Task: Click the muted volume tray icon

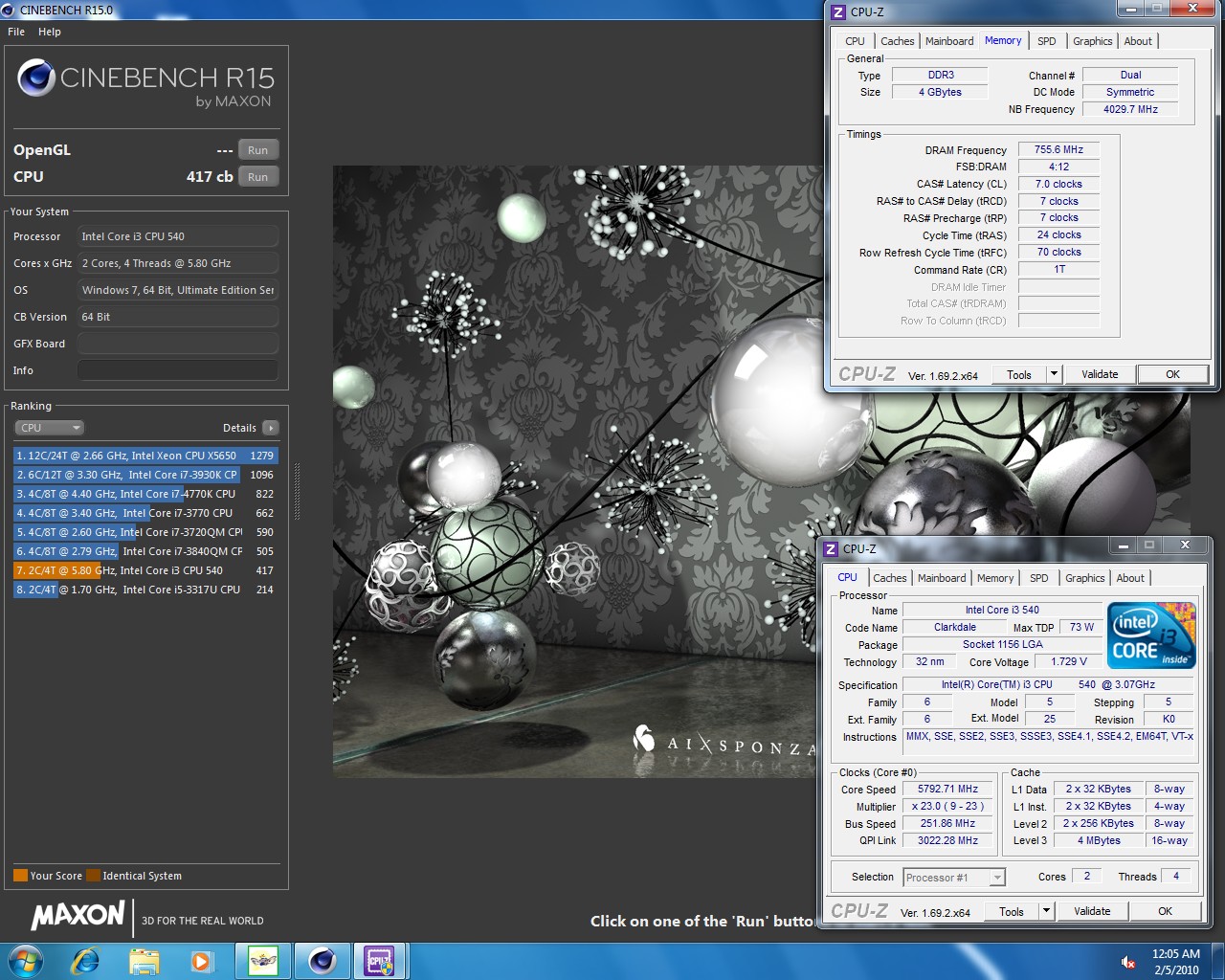Action: tap(1128, 962)
